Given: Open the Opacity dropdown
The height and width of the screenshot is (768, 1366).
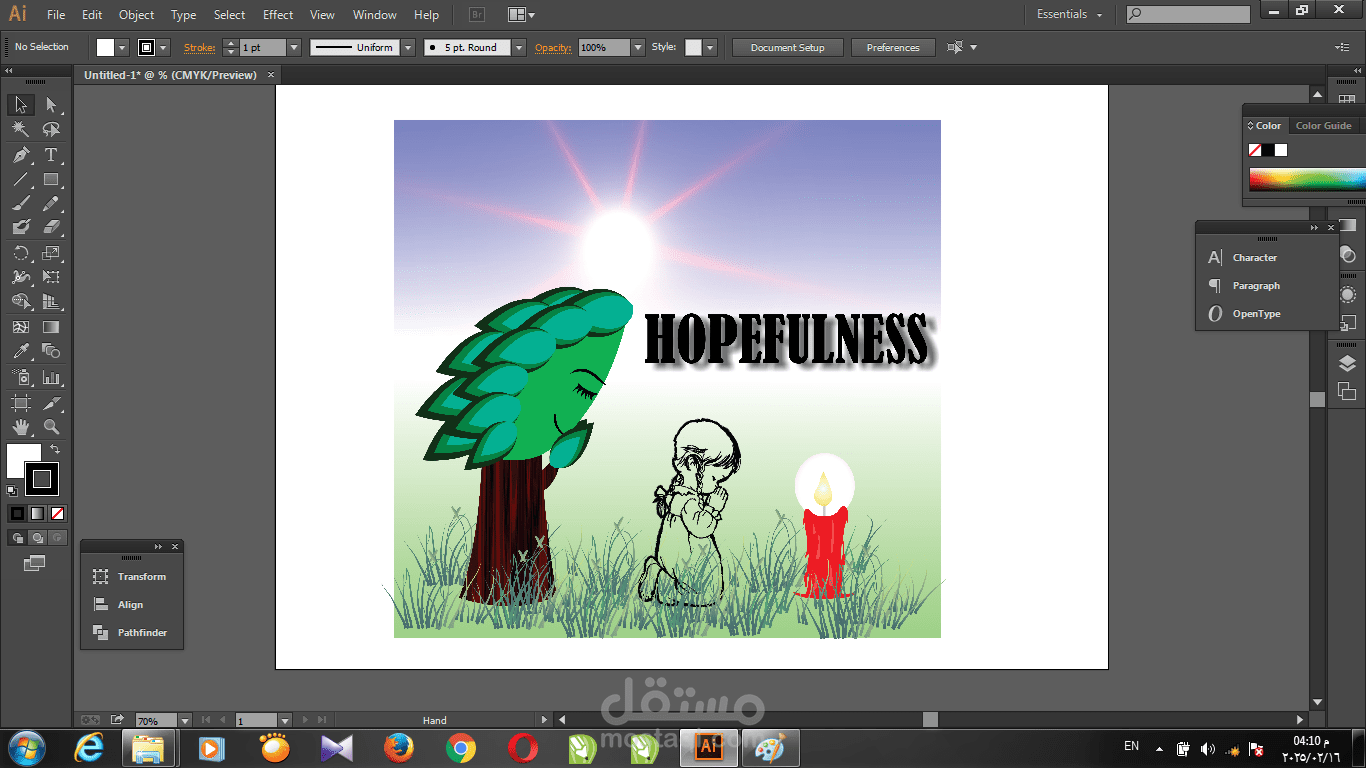Looking at the screenshot, I should pos(638,47).
